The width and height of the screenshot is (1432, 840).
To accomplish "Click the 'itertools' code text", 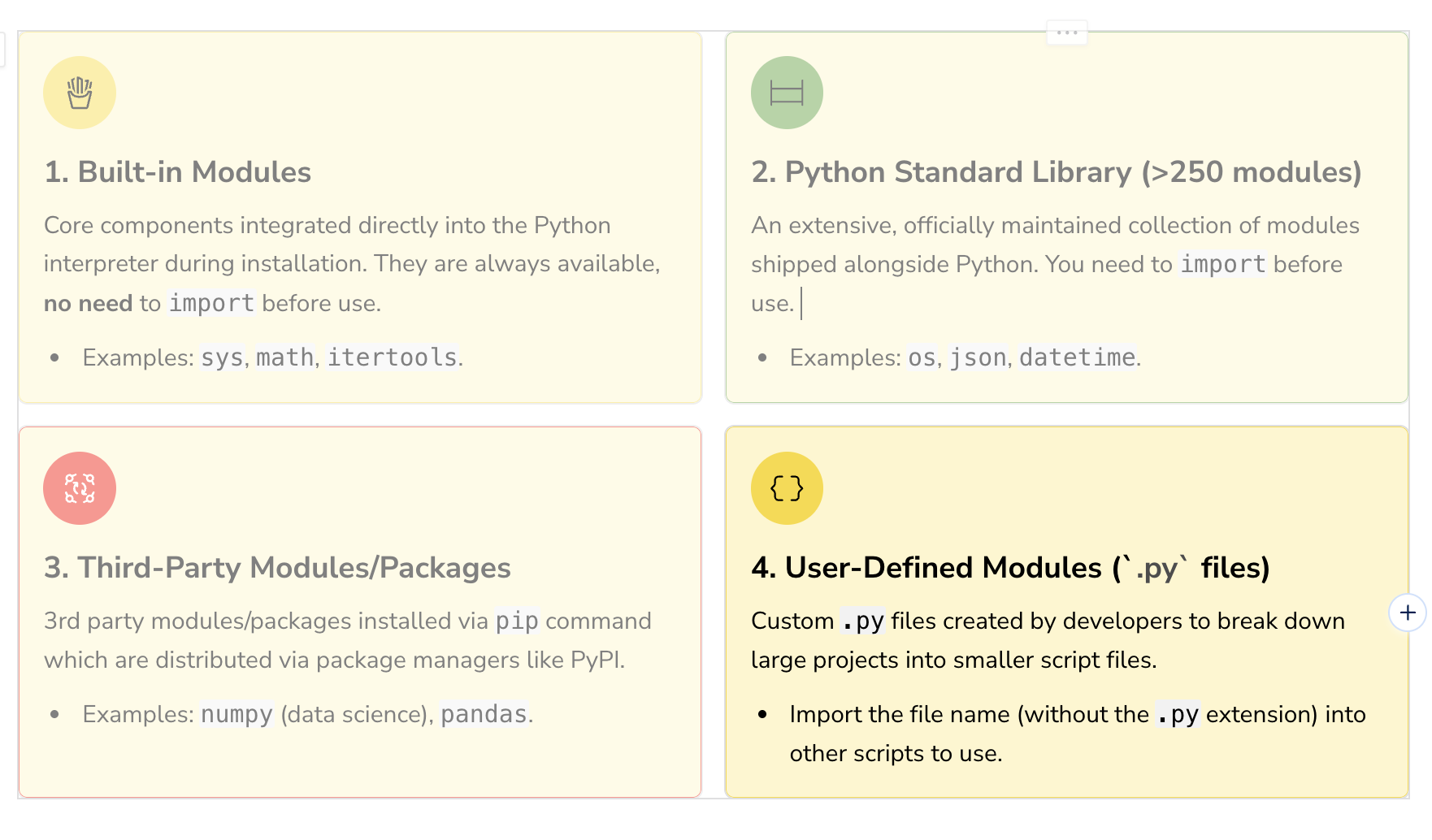I will pos(392,357).
